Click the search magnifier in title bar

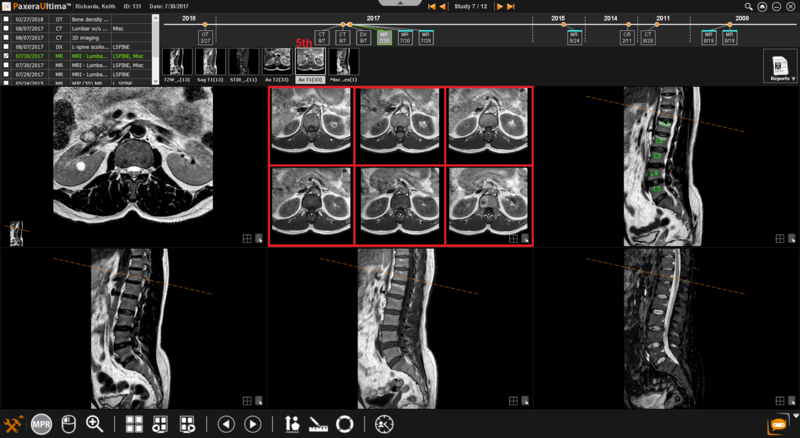[x=748, y=6]
